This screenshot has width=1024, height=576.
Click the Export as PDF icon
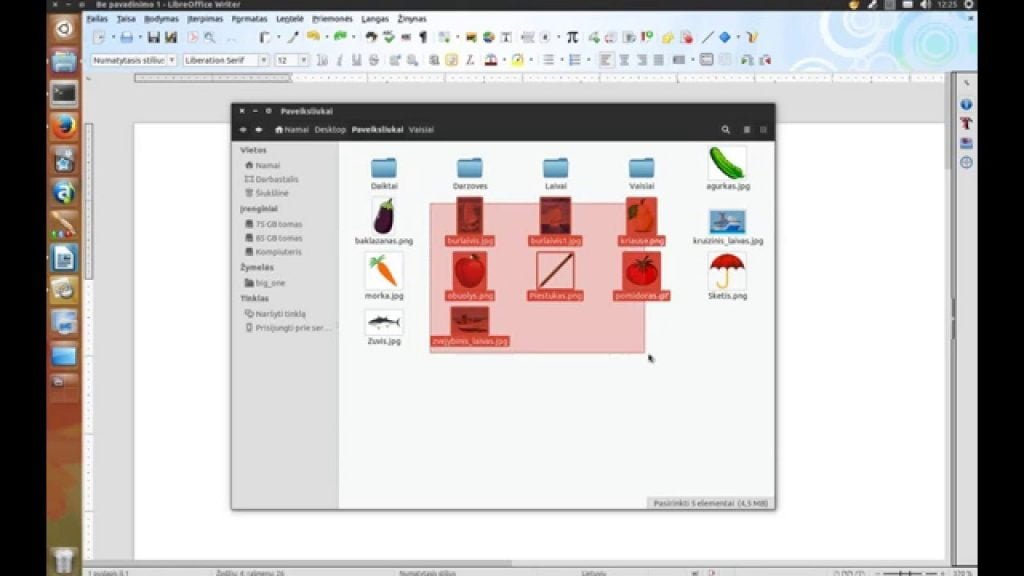193,38
